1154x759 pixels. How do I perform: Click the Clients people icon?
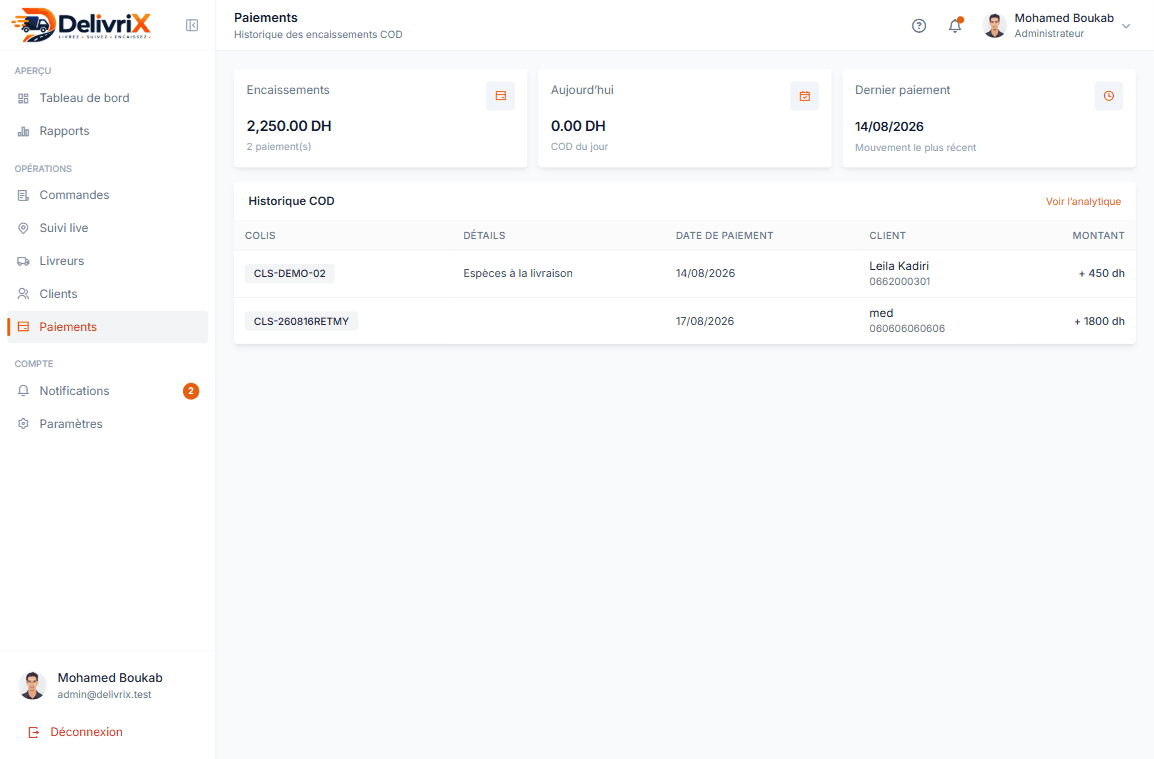point(24,294)
